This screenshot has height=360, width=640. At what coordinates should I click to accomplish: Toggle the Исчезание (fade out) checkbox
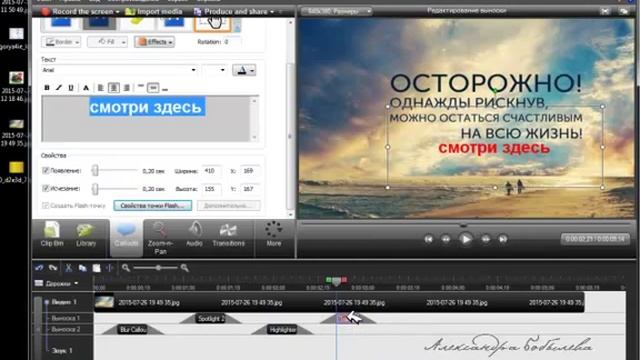[46, 189]
